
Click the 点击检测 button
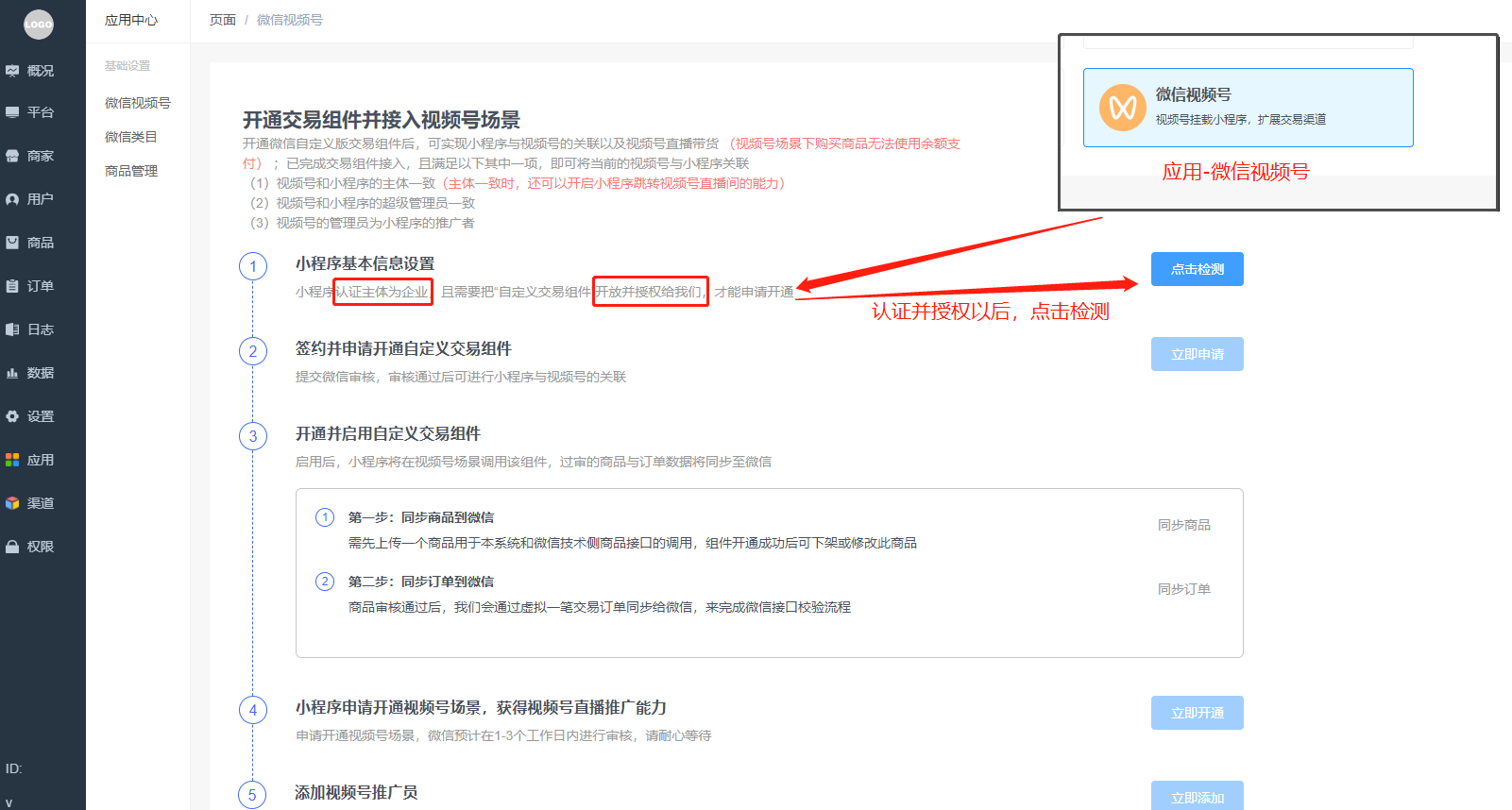[x=1198, y=269]
